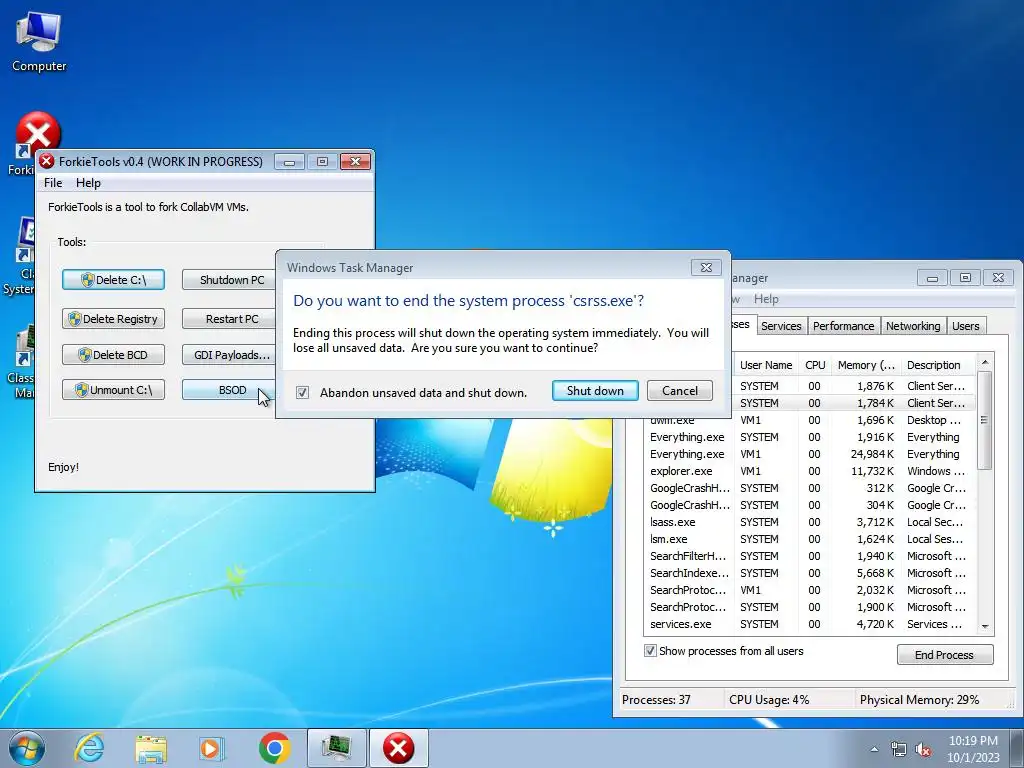The image size is (1024, 768).
Task: Switch to Services tab
Action: coord(781,326)
